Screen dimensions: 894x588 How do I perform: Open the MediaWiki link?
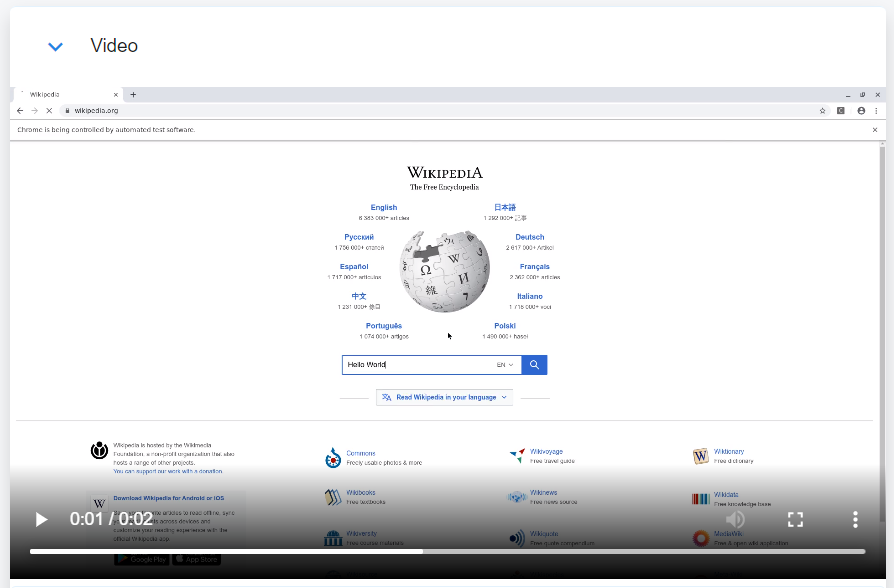(729, 534)
